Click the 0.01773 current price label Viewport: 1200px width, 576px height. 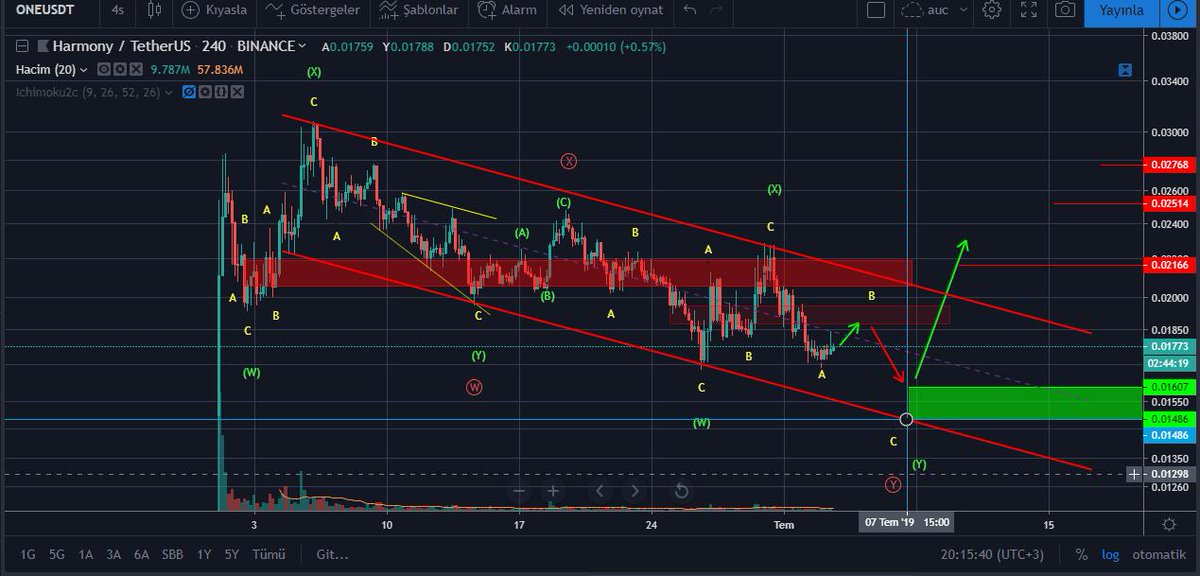[x=1168, y=347]
